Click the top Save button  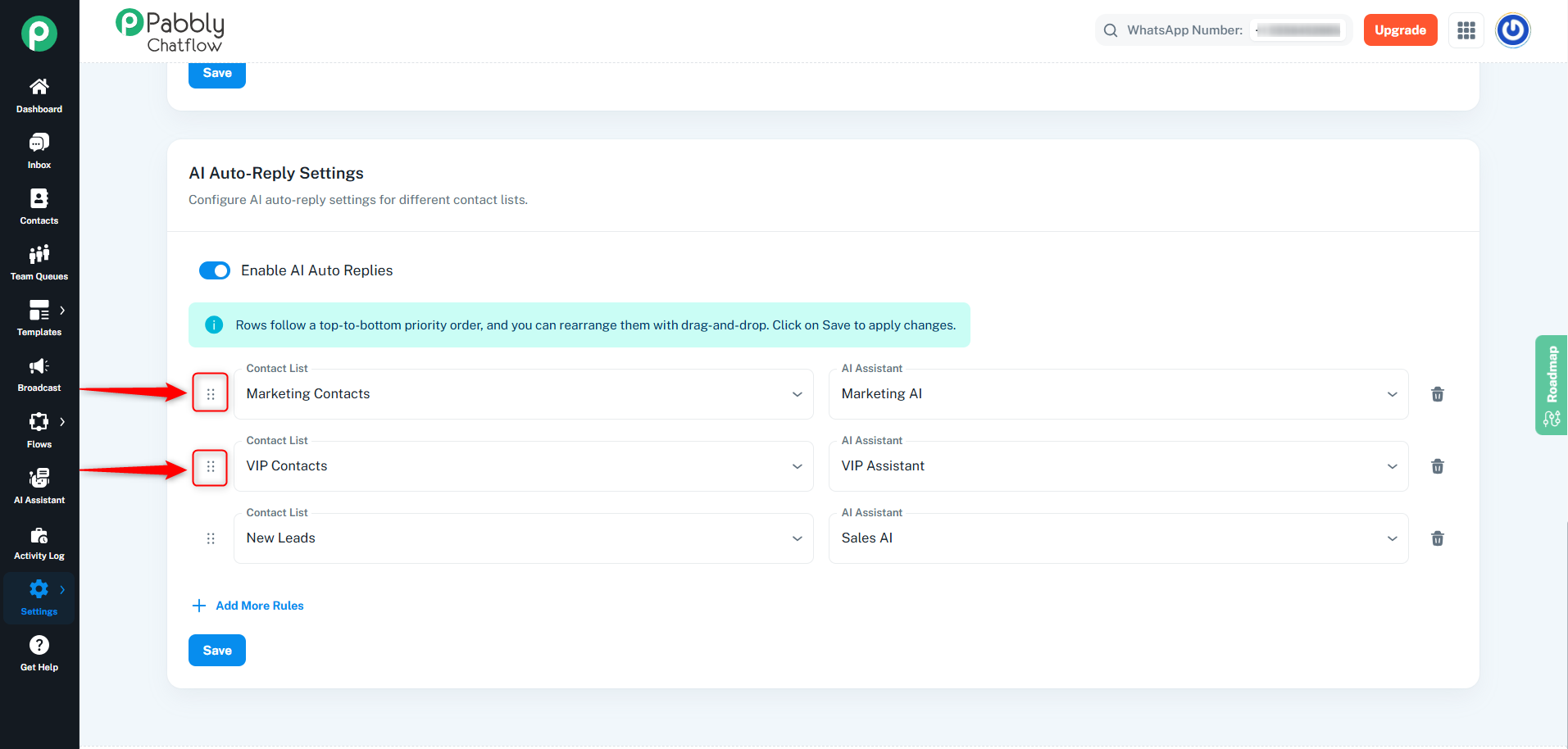(217, 74)
